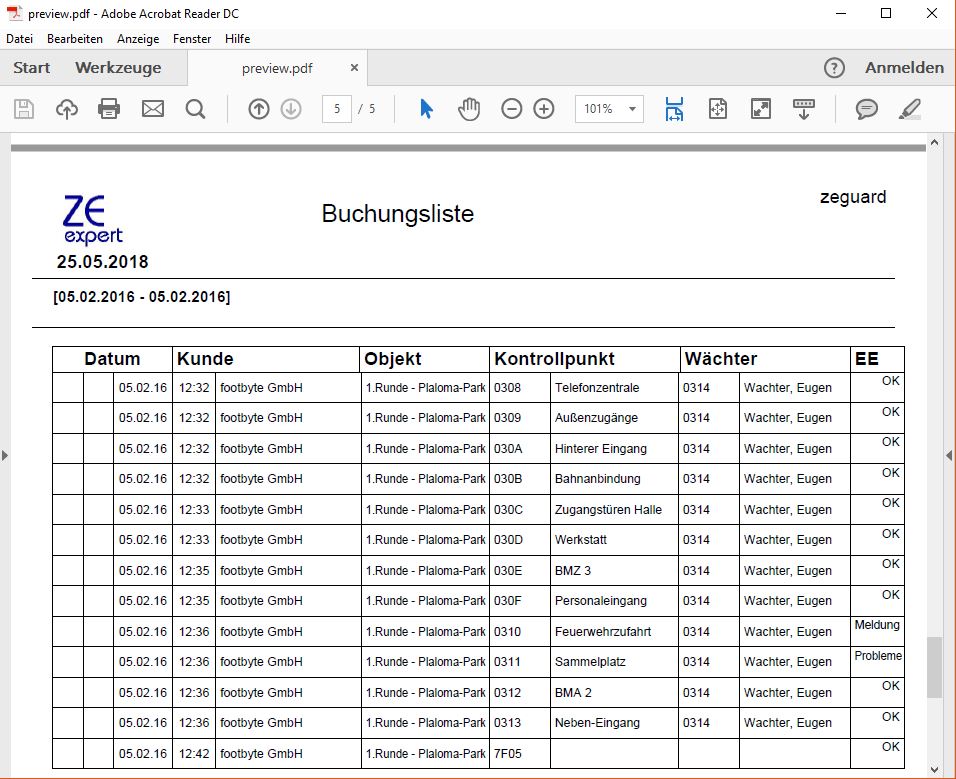Select the arrow selection tool
Image resolution: width=956 pixels, height=779 pixels.
[426, 109]
